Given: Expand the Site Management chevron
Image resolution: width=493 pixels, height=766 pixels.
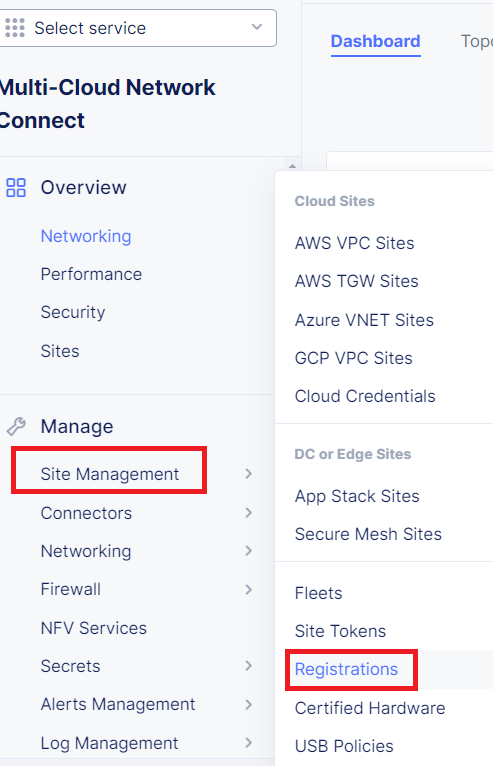Looking at the screenshot, I should (x=249, y=474).
